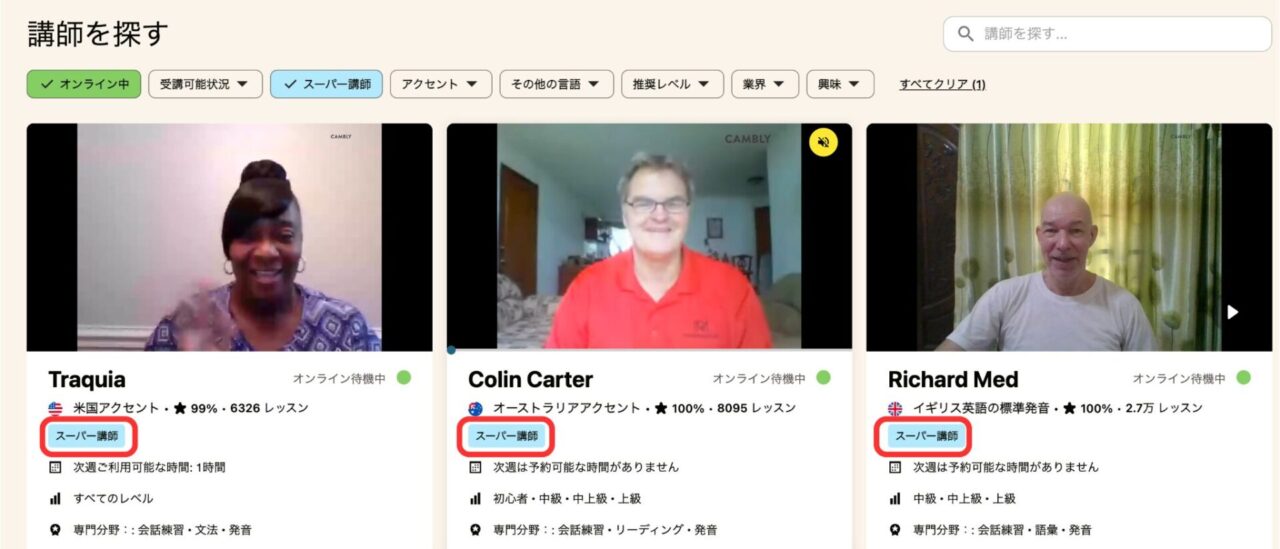The width and height of the screenshot is (1280, 549).
Task: Focus the 講師を探す... search field
Action: pos(1107,34)
